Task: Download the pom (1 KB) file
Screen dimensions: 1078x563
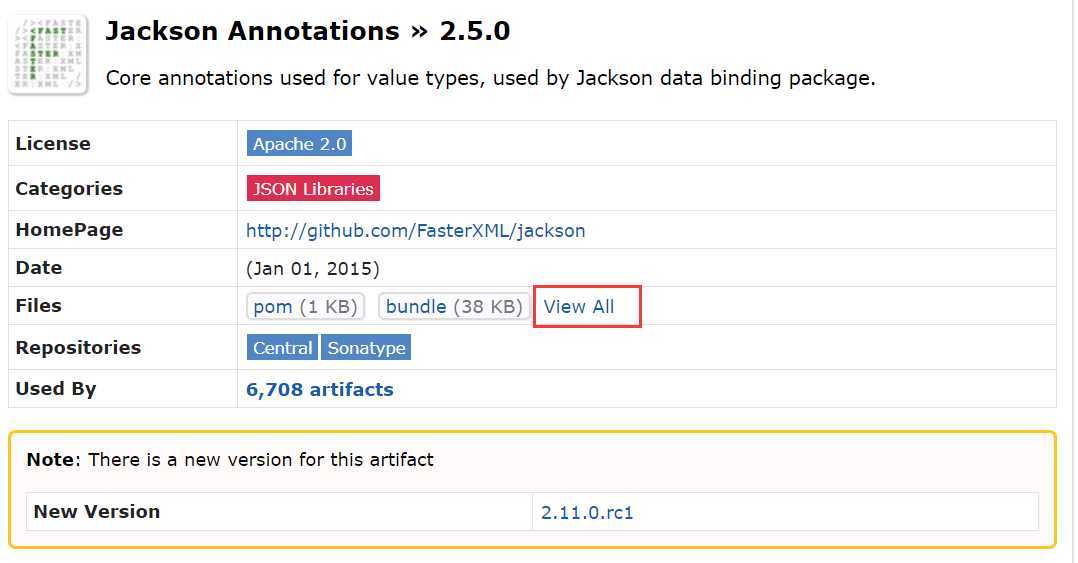Action: click(305, 307)
